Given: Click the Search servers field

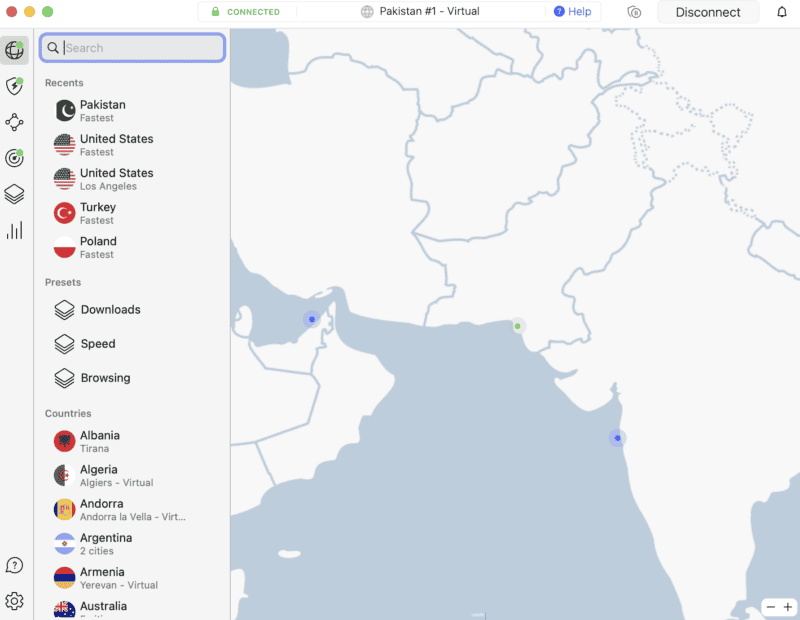Looking at the screenshot, I should tap(140, 48).
